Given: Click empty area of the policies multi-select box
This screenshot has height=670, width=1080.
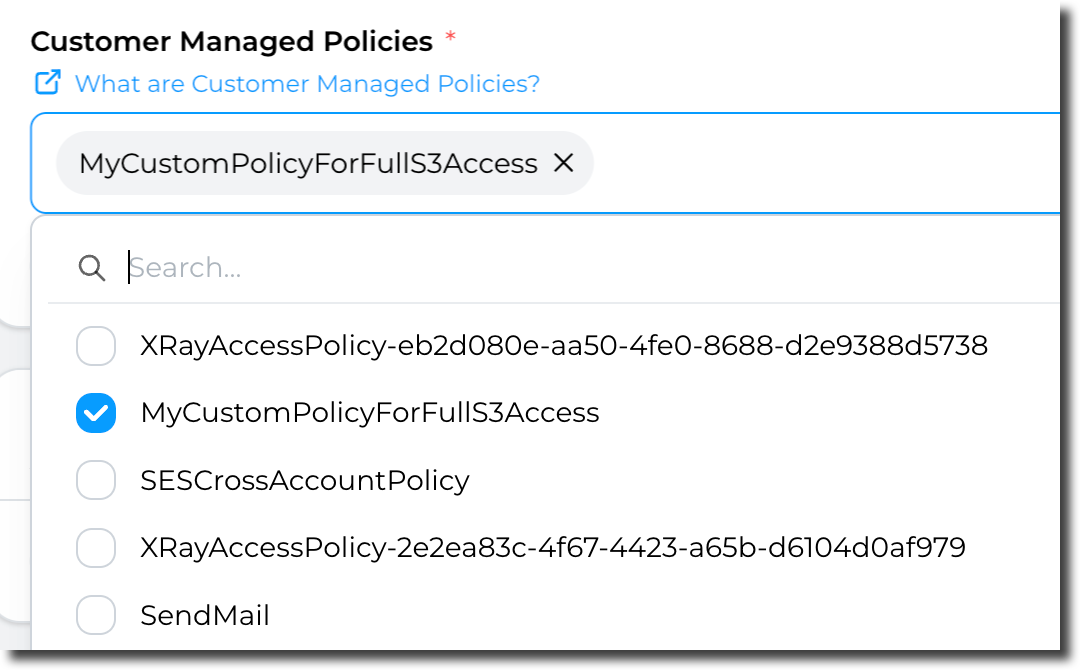Looking at the screenshot, I should (x=820, y=163).
